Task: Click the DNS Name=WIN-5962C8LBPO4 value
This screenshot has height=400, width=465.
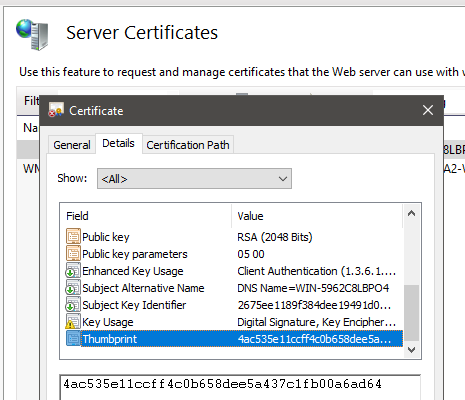Action: pos(313,288)
